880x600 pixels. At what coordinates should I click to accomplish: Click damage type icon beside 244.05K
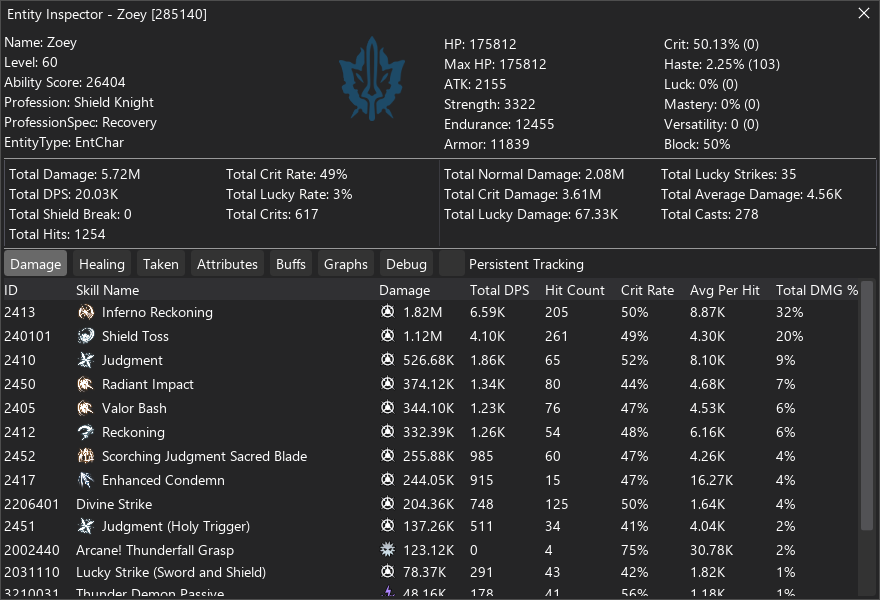tap(387, 480)
